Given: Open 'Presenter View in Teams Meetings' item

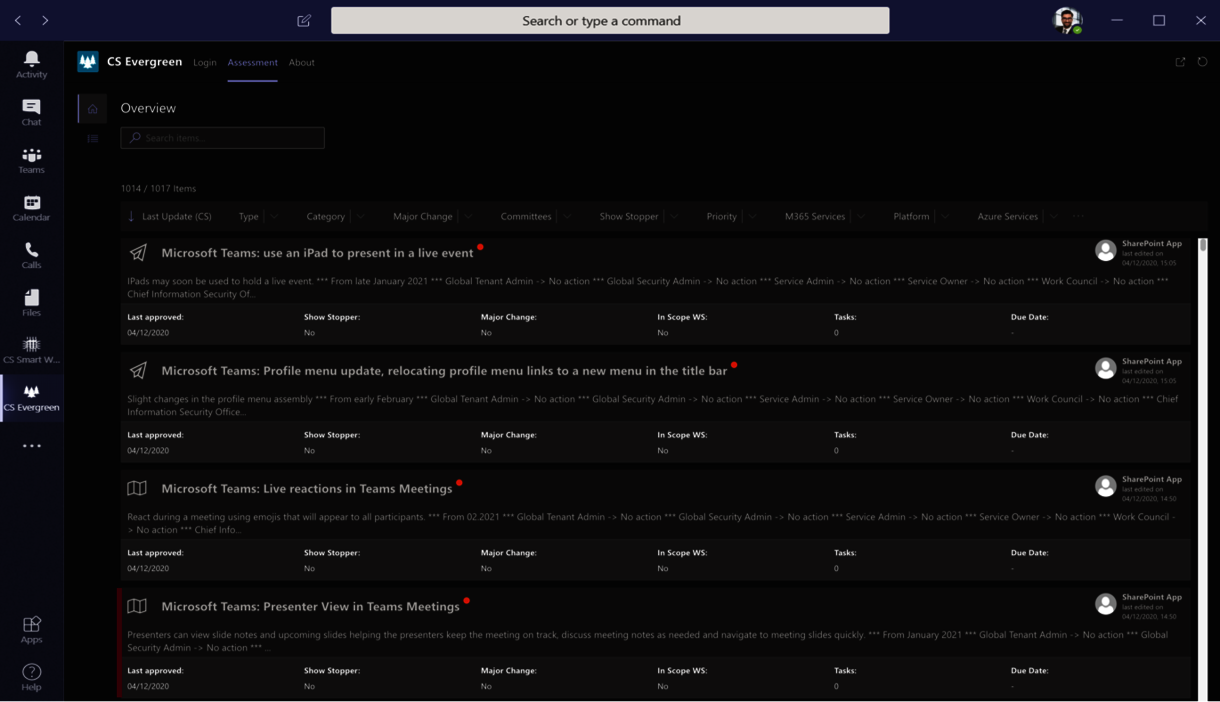Looking at the screenshot, I should pos(310,607).
